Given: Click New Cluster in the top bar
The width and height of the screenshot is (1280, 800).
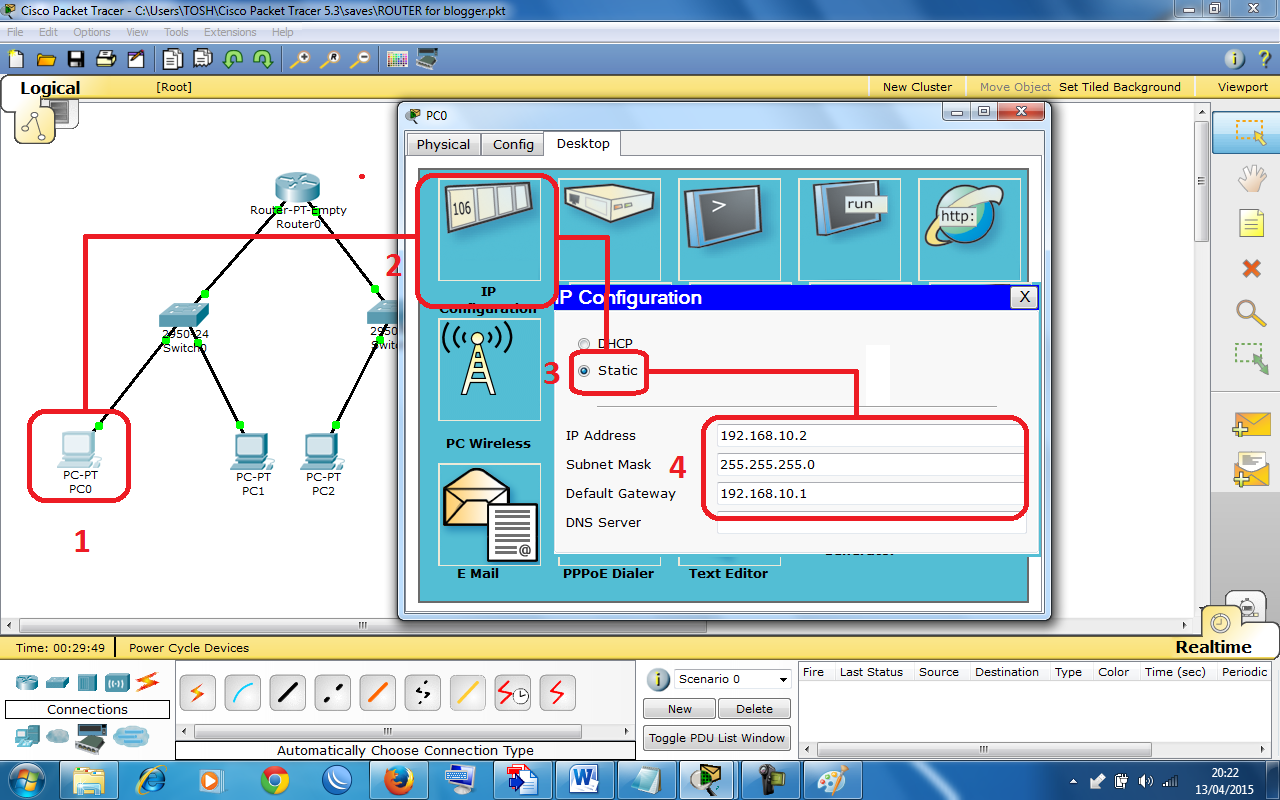Looking at the screenshot, I should click(917, 87).
